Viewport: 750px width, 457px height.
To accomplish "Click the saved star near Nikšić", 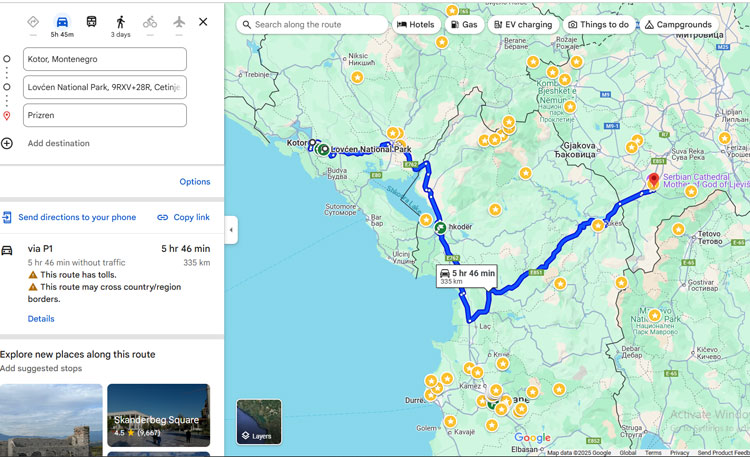I will coord(357,77).
